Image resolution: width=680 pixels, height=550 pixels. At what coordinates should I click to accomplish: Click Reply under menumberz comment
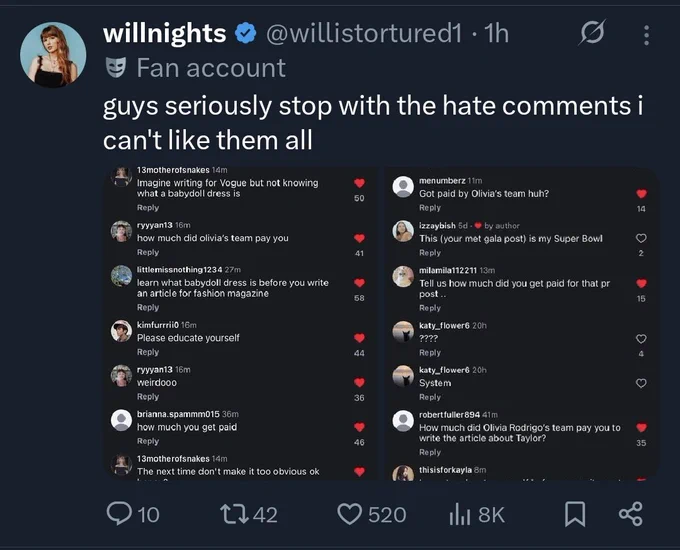pyautogui.click(x=430, y=208)
